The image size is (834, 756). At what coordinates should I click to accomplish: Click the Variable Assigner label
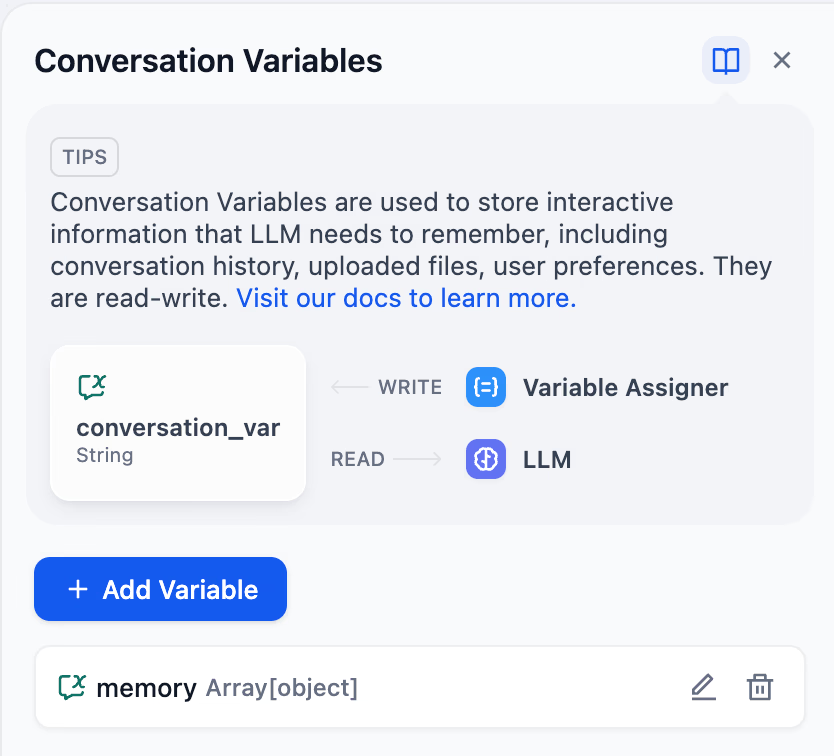[625, 388]
